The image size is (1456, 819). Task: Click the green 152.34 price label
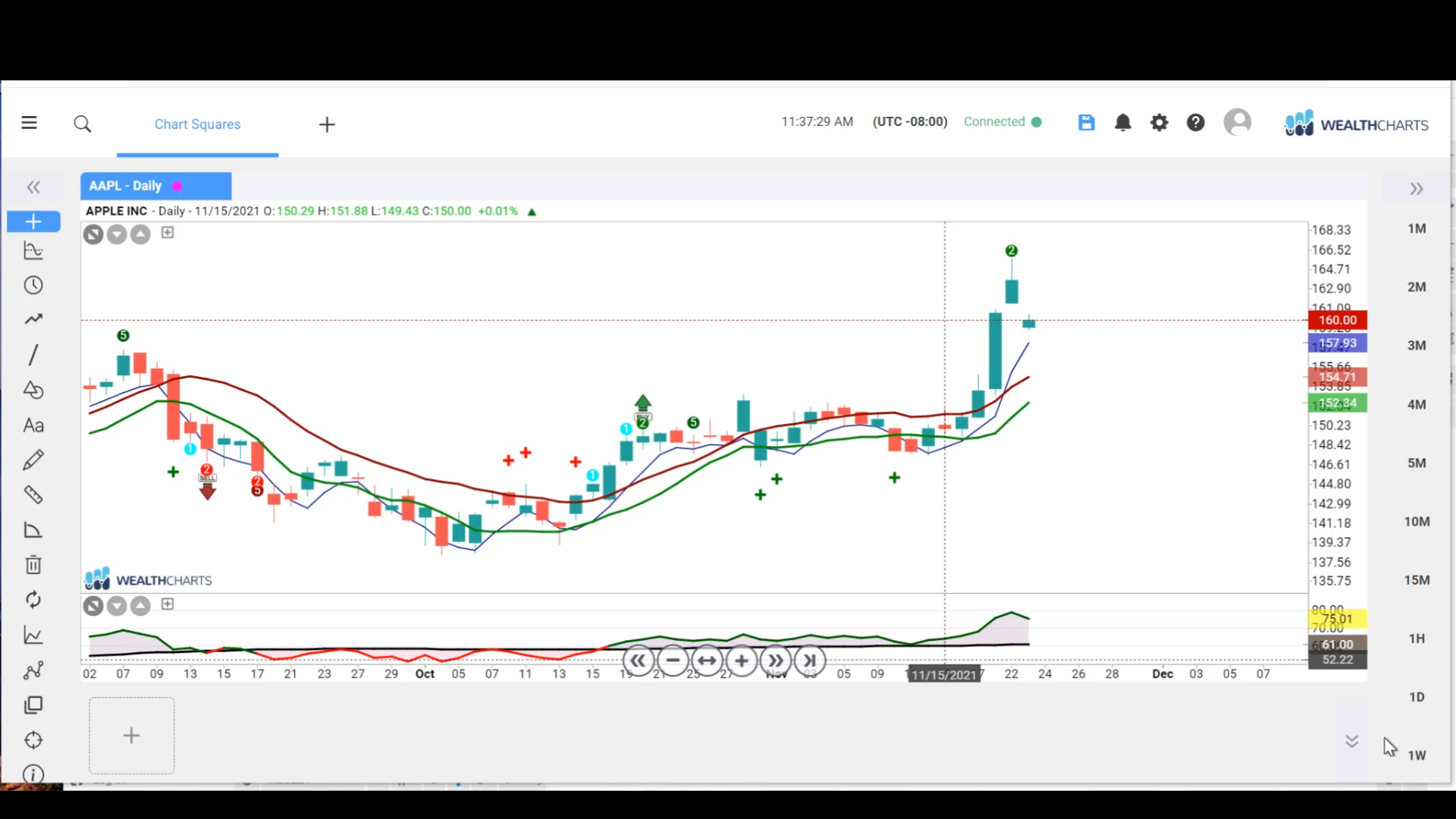point(1338,403)
